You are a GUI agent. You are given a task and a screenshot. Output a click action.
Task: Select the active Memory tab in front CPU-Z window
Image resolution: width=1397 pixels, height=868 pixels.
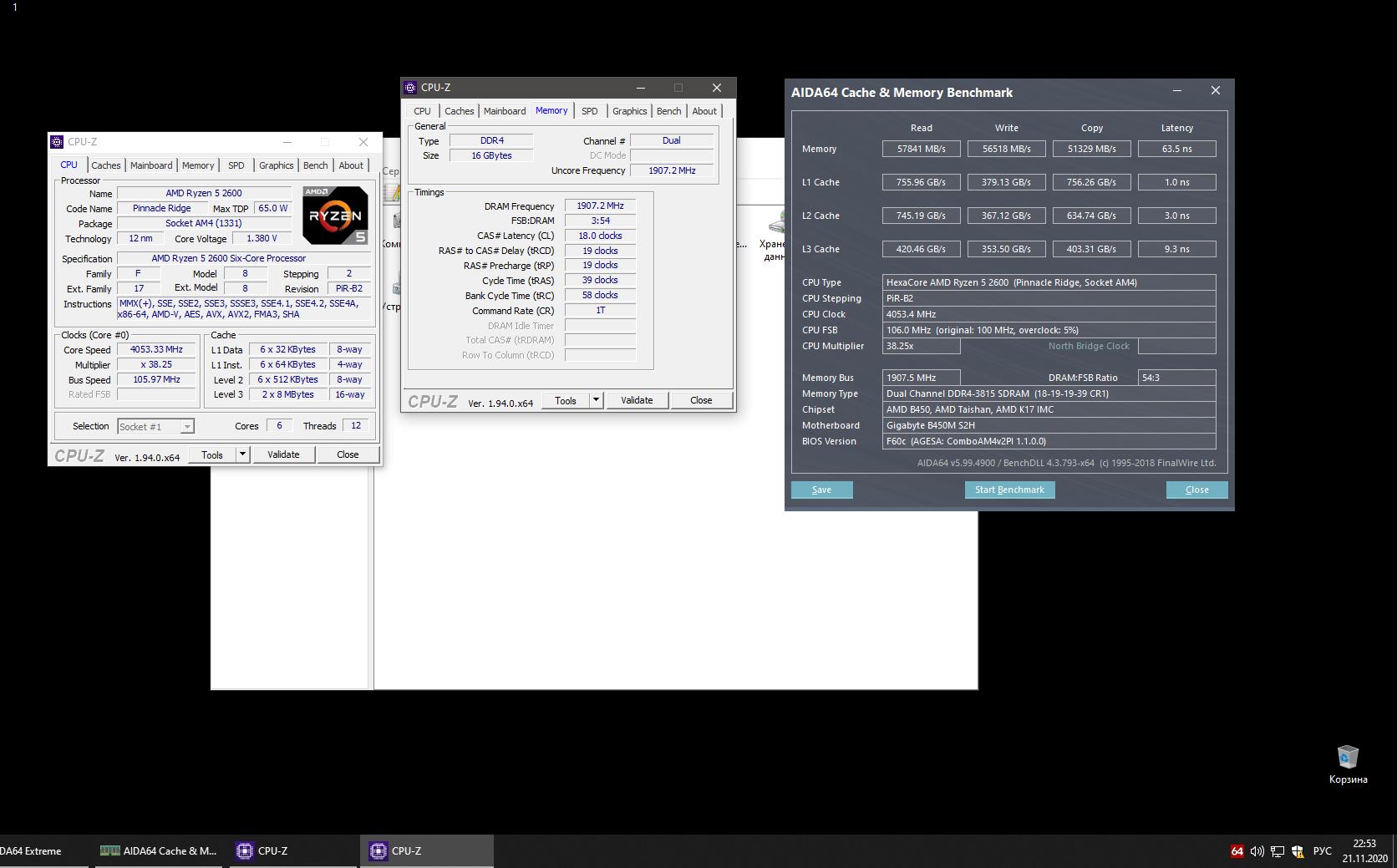[551, 110]
